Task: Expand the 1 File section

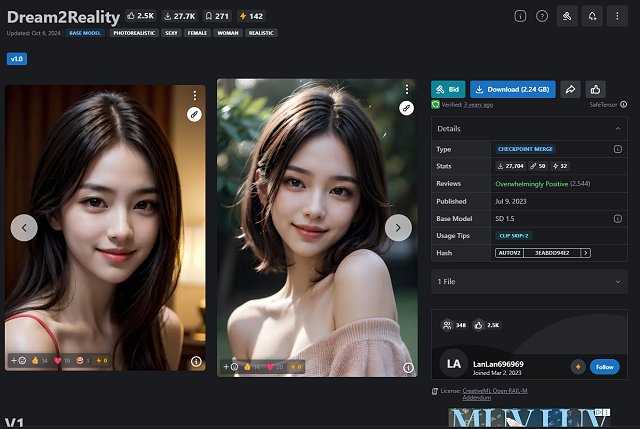Action: coord(617,282)
